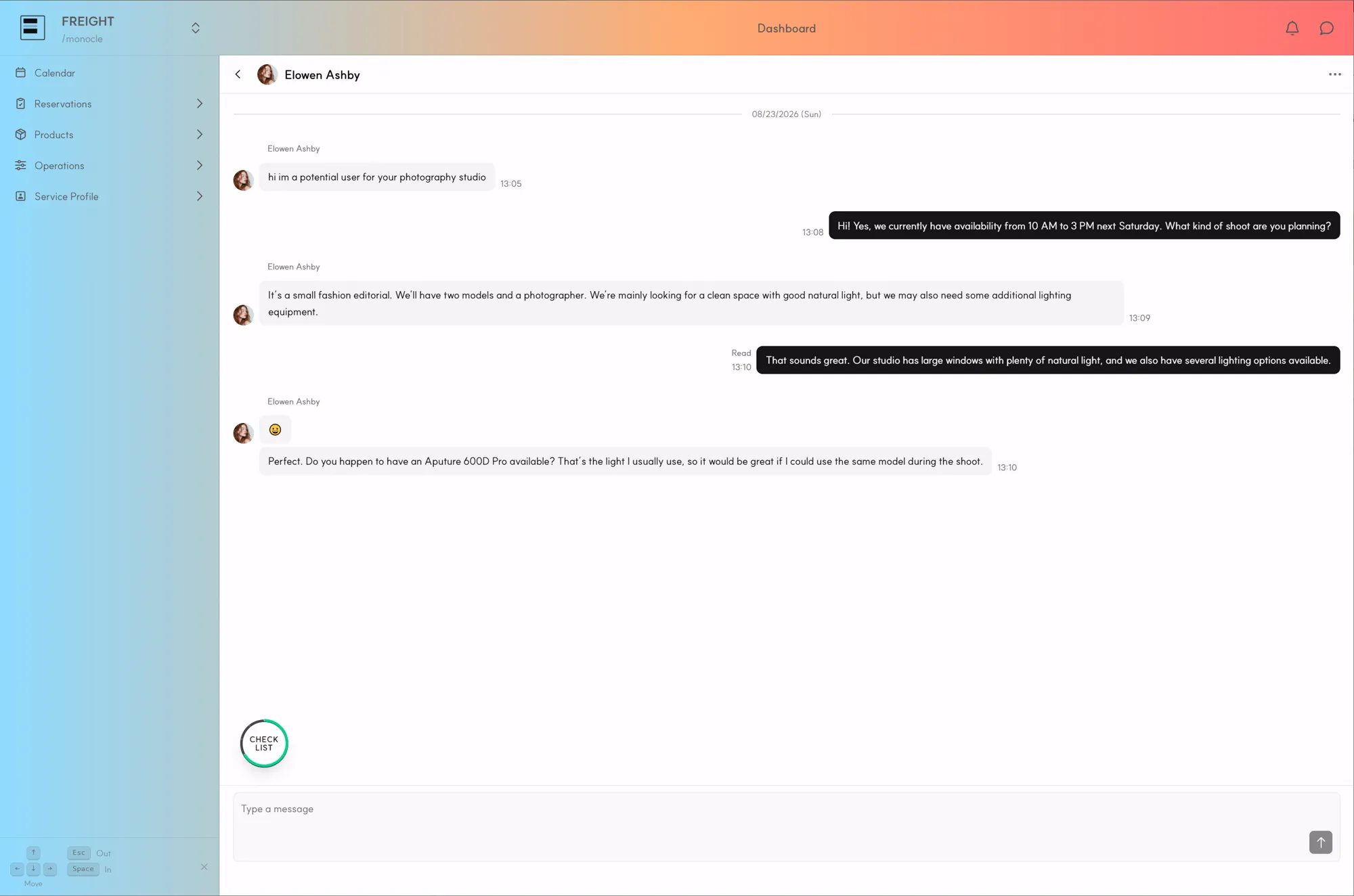
Task: Click the Calendar icon
Action: coord(21,72)
